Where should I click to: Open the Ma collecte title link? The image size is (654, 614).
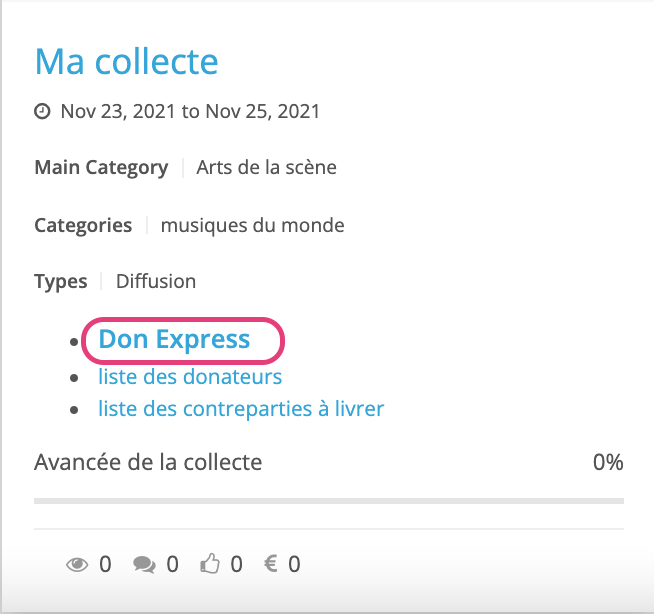[x=126, y=62]
